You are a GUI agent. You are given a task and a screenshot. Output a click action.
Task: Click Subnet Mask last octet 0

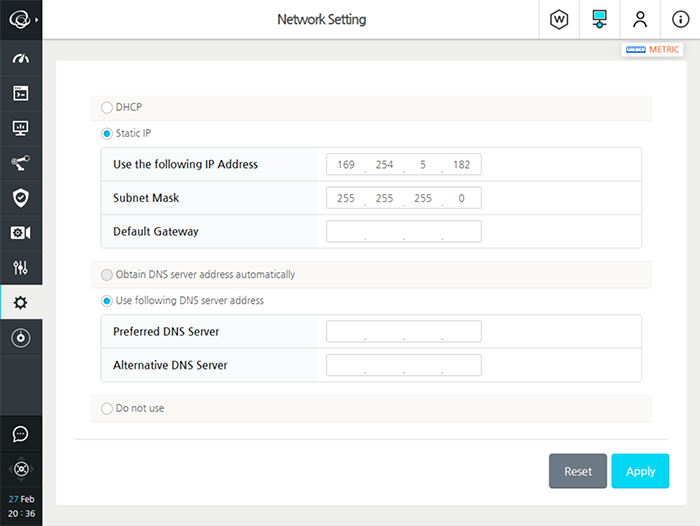coord(462,198)
